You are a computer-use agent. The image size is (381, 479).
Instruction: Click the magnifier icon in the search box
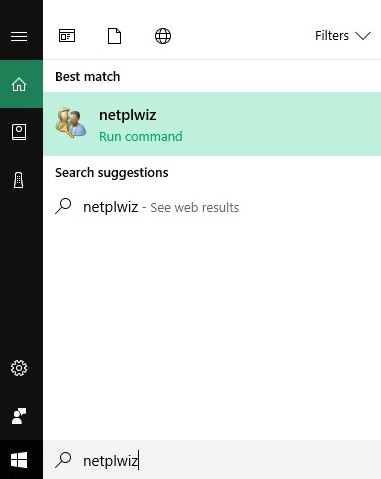63,460
